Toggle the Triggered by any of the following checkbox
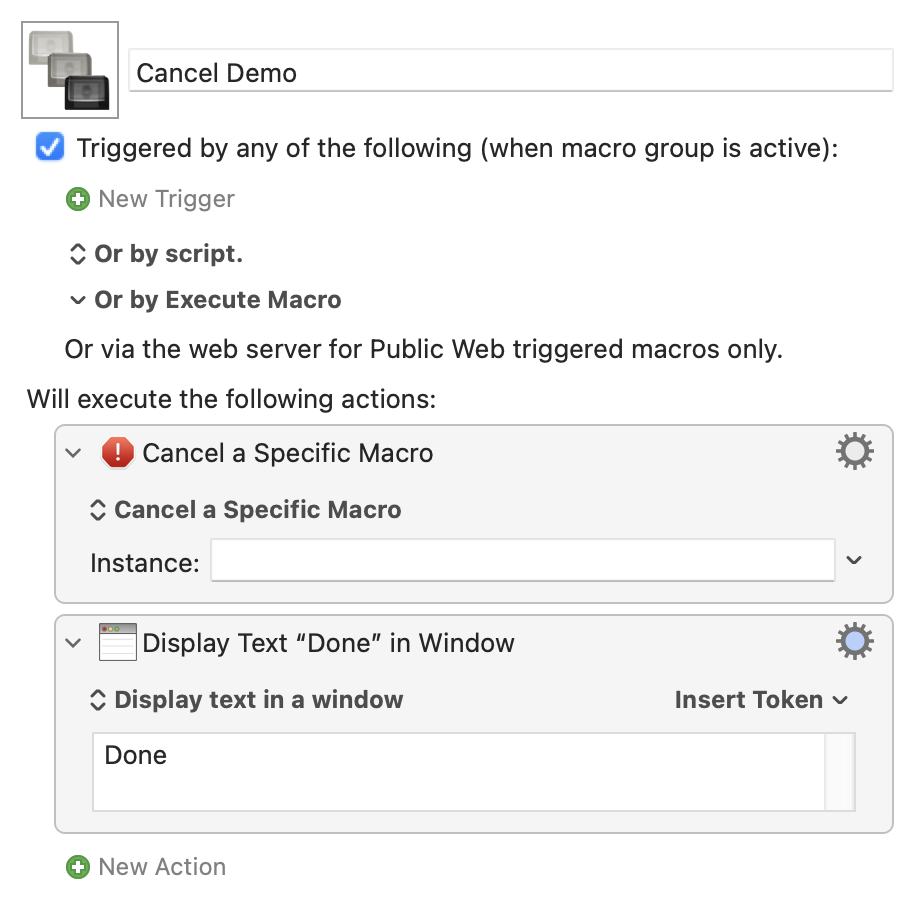This screenshot has width=914, height=900. [50, 146]
